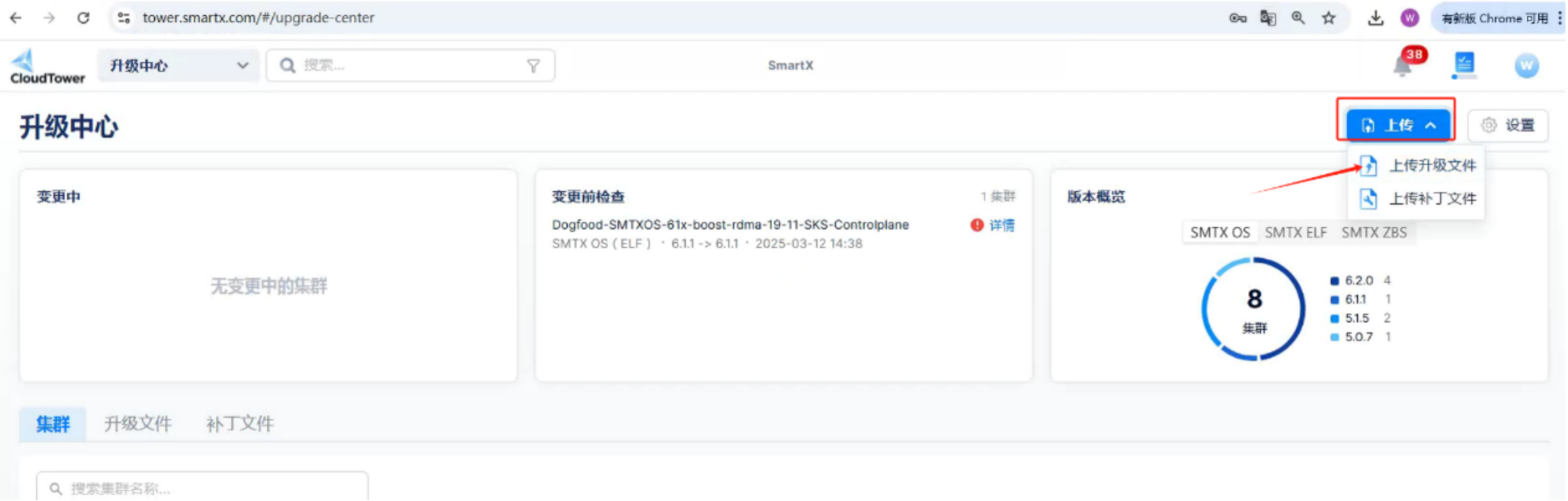The width and height of the screenshot is (1568, 501).
Task: Click the translate page icon in address bar
Action: pos(1268,18)
